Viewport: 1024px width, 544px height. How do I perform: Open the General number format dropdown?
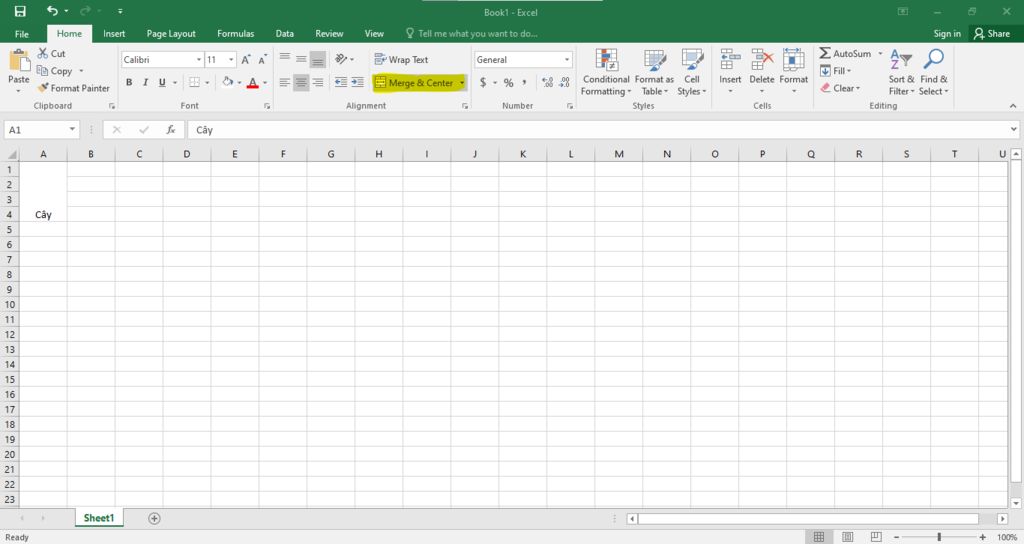tap(567, 60)
